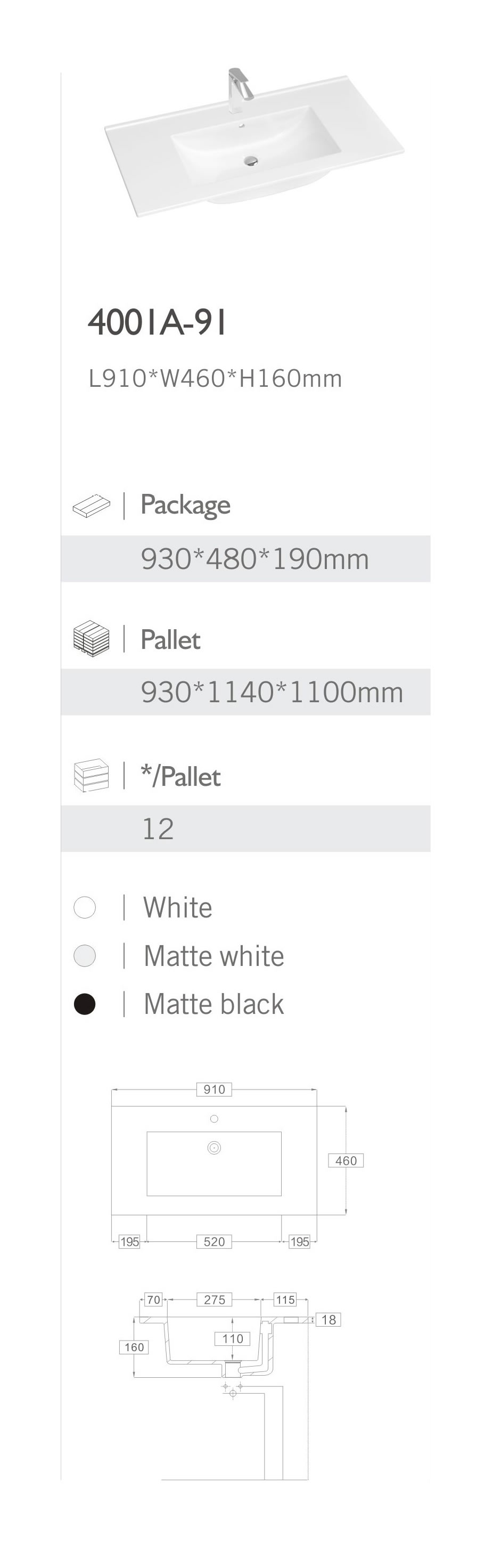The image size is (501, 1568).
Task: Click the pallet quantity value 12
Action: [x=158, y=828]
